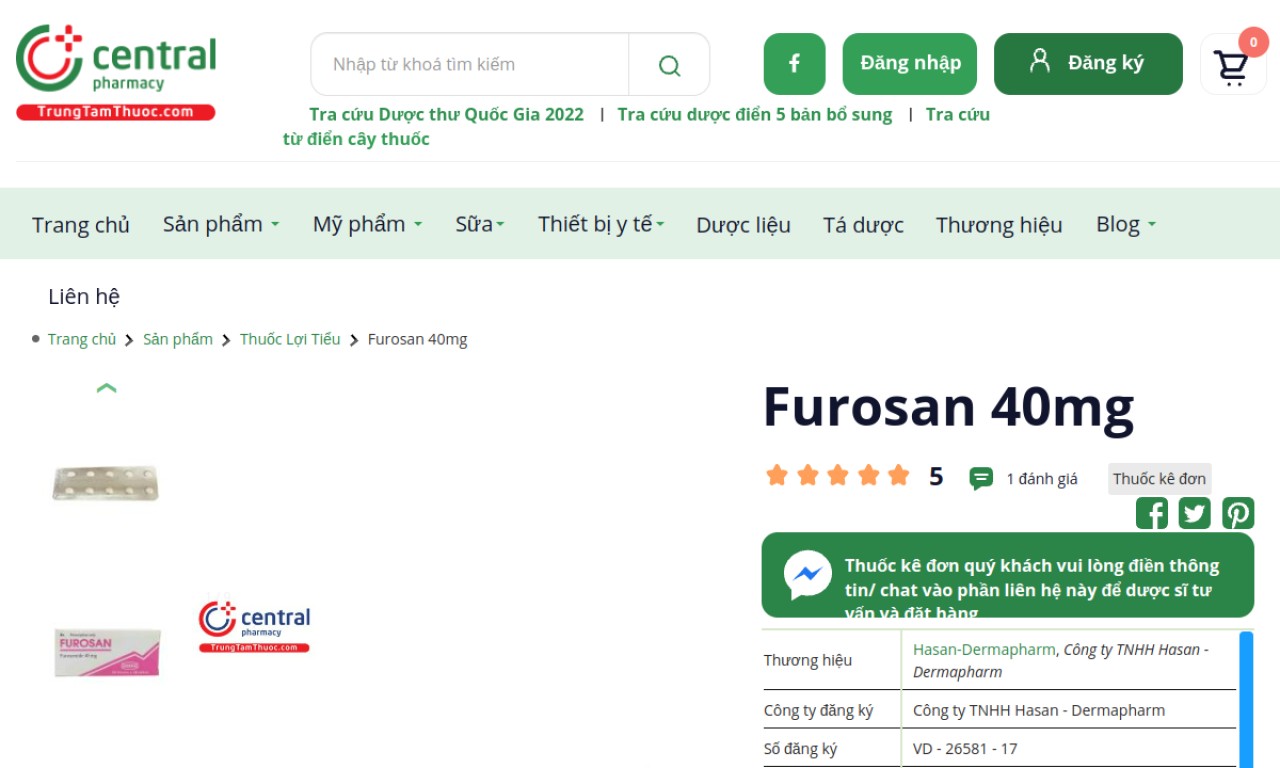This screenshot has width=1280, height=768.
Task: Click the green prescription contact banner
Action: coord(1008,575)
